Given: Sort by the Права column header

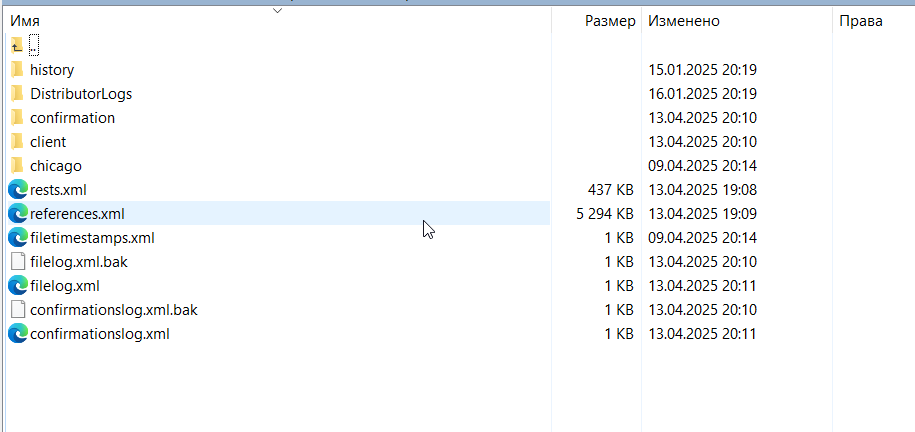Looking at the screenshot, I should pos(861,21).
